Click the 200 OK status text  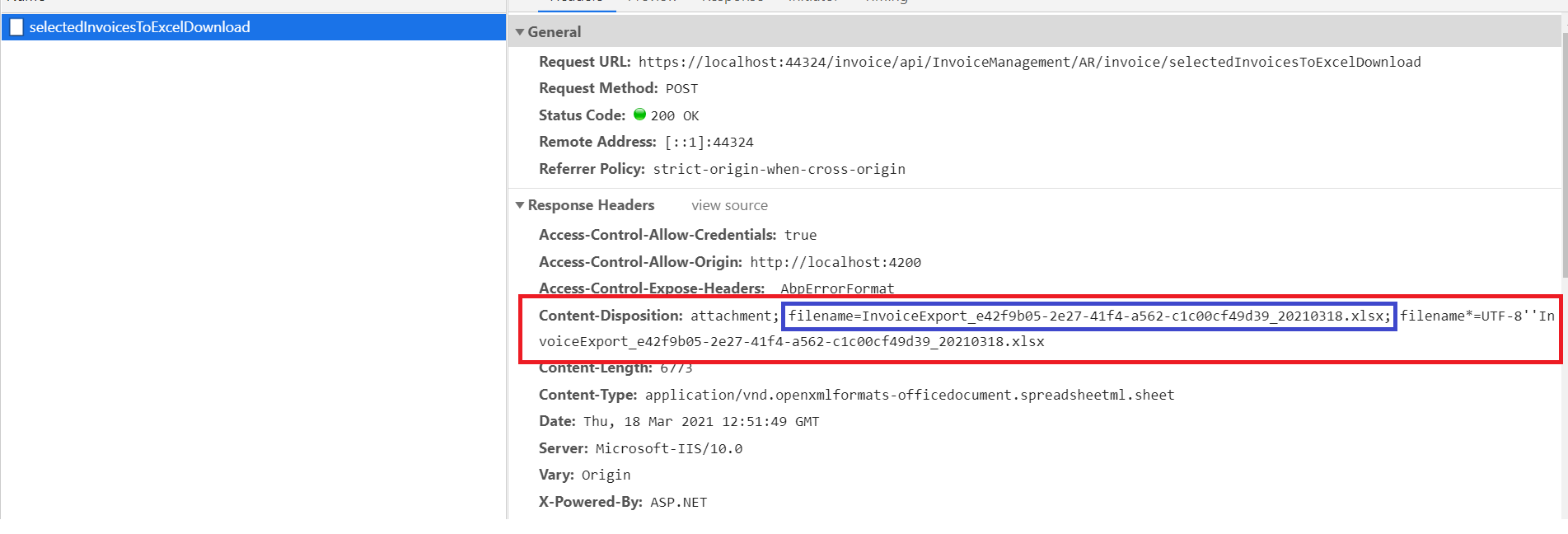(674, 116)
